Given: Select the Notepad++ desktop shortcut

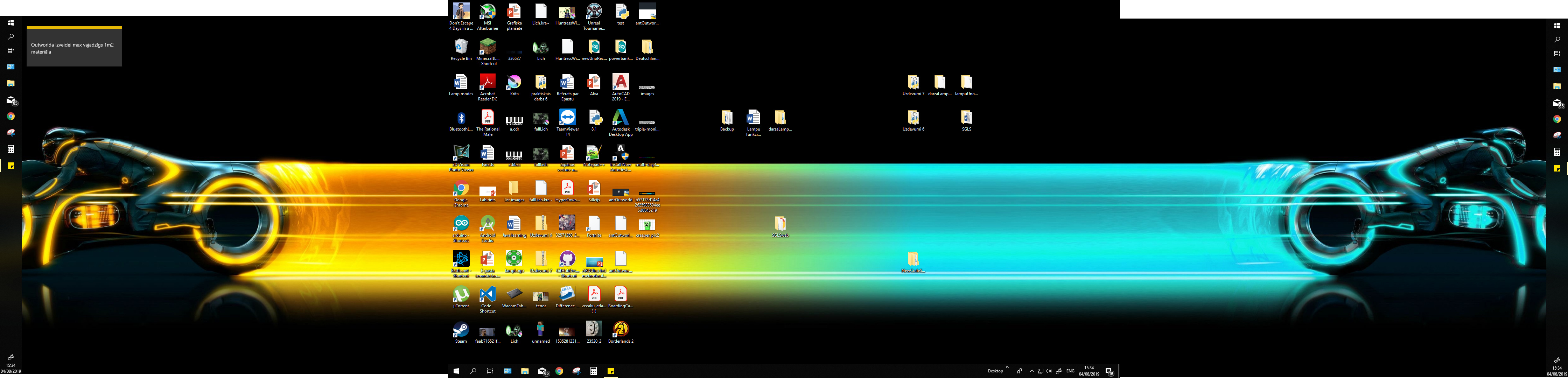Looking at the screenshot, I should [594, 156].
